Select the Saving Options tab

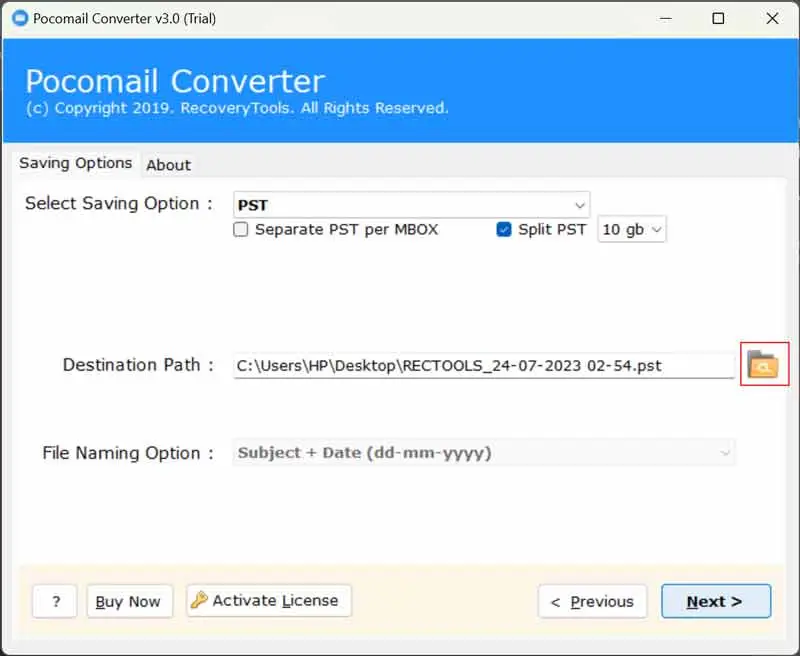tap(76, 163)
